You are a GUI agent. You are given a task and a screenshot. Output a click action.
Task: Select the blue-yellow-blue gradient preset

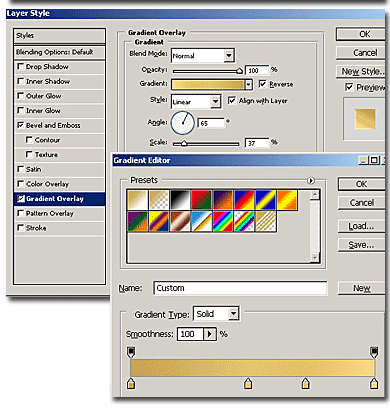click(265, 200)
